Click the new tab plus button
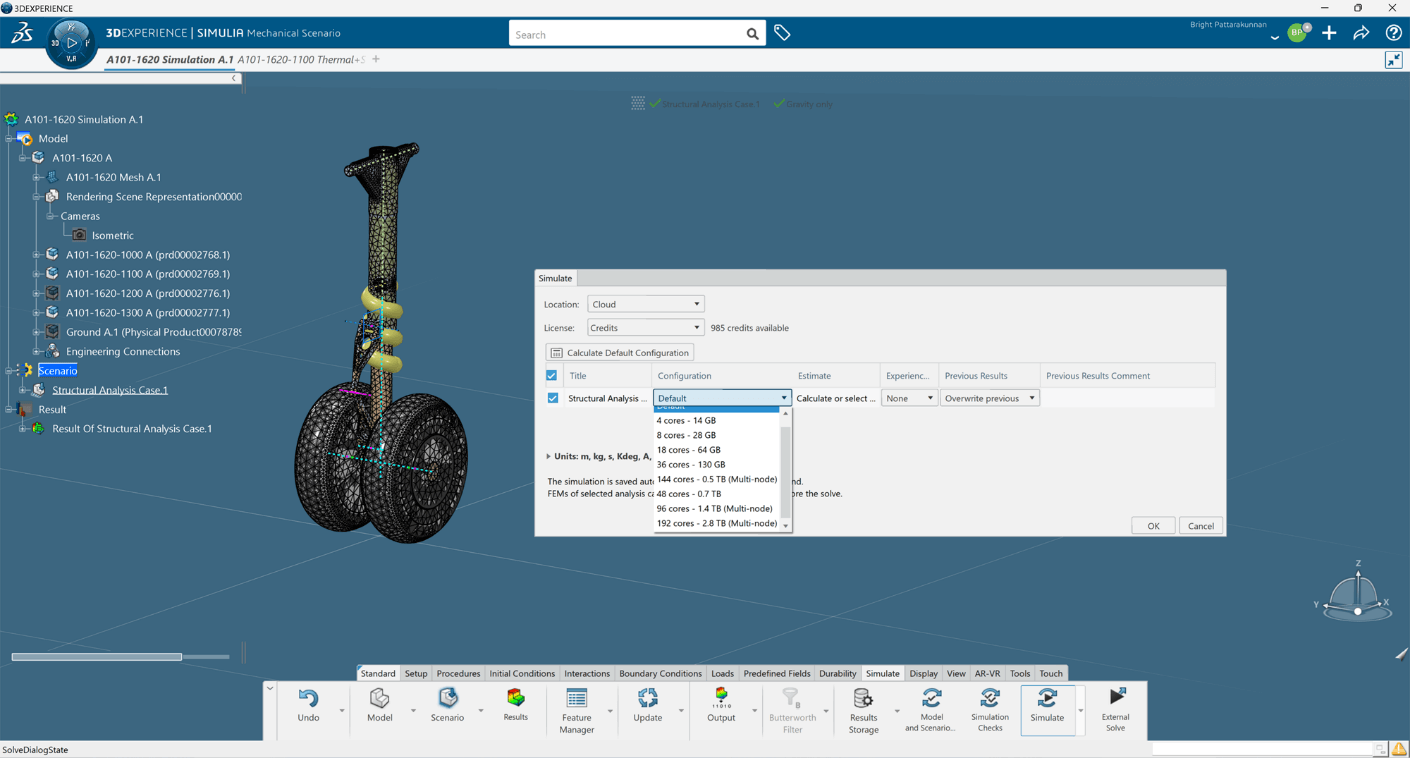 [x=376, y=60]
